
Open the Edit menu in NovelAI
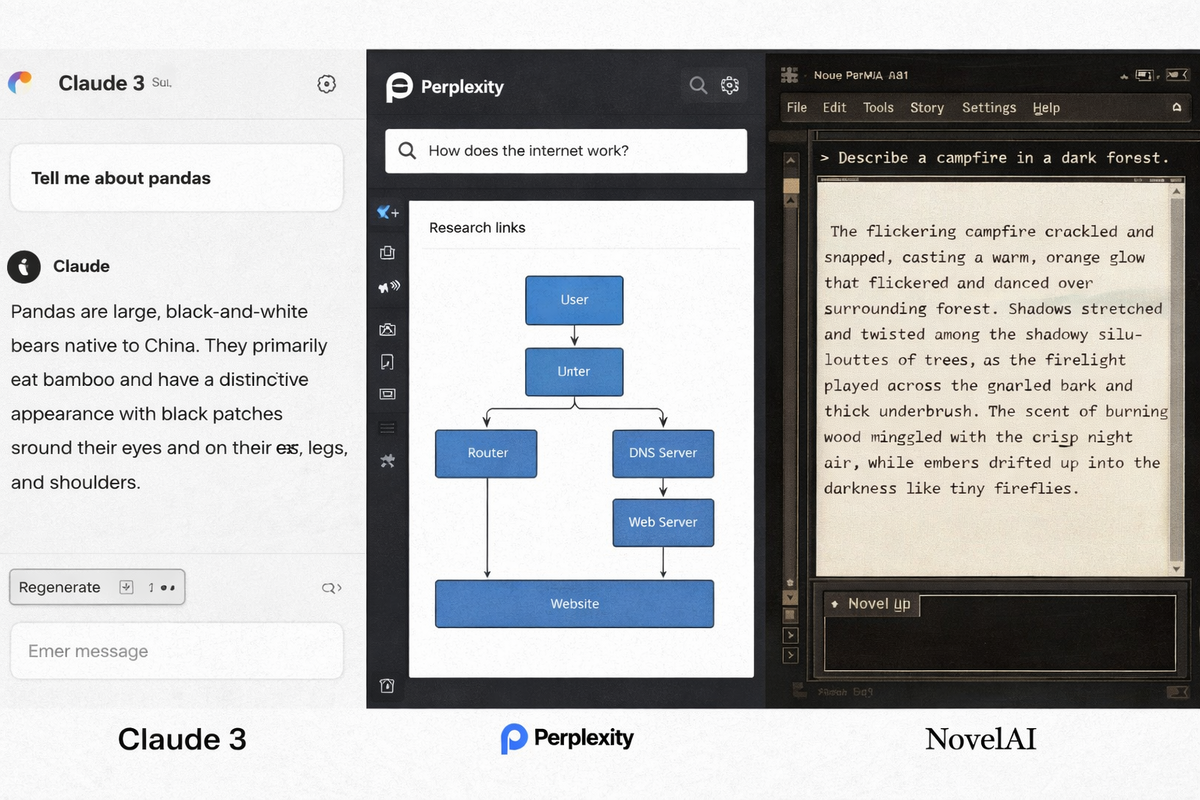pos(834,108)
